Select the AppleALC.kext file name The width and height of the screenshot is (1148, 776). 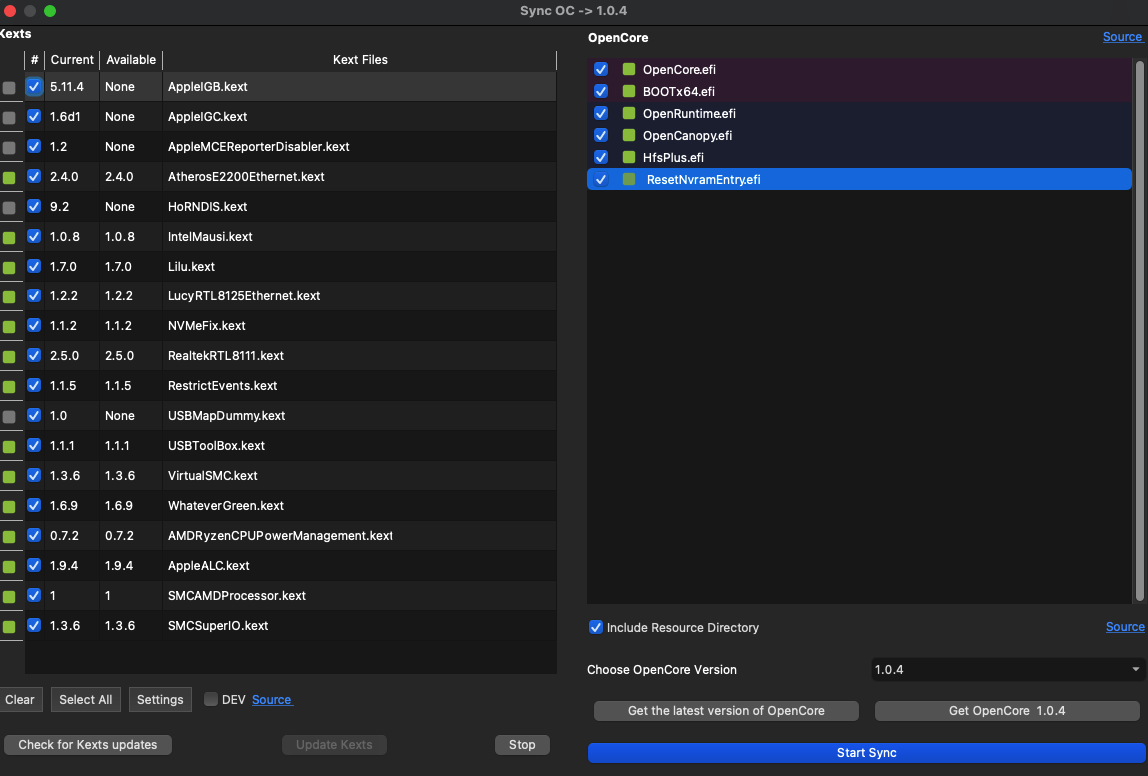pos(209,566)
